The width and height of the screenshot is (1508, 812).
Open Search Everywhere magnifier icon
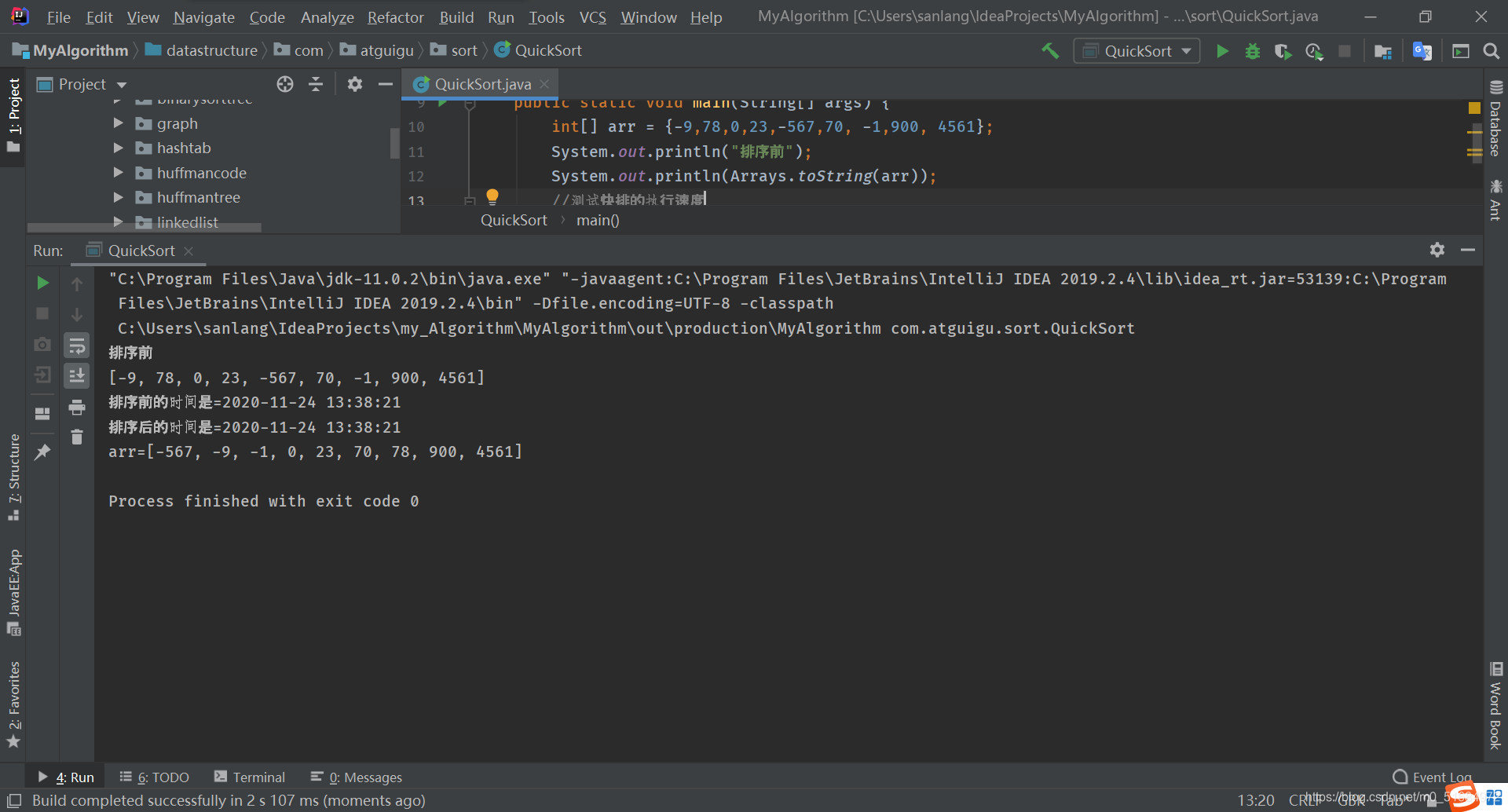pos(1491,51)
